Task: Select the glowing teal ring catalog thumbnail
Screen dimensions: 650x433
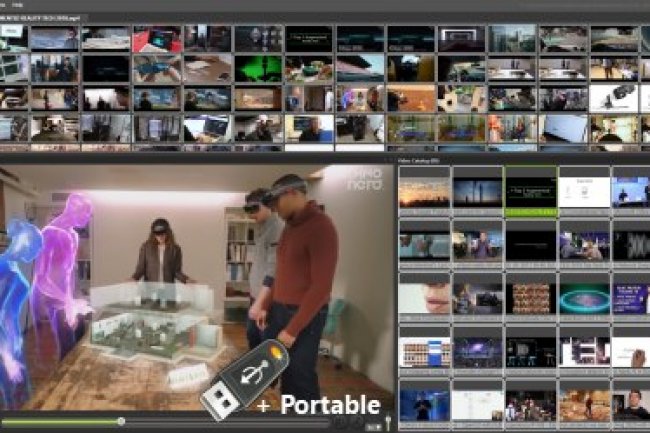Action: [584, 296]
